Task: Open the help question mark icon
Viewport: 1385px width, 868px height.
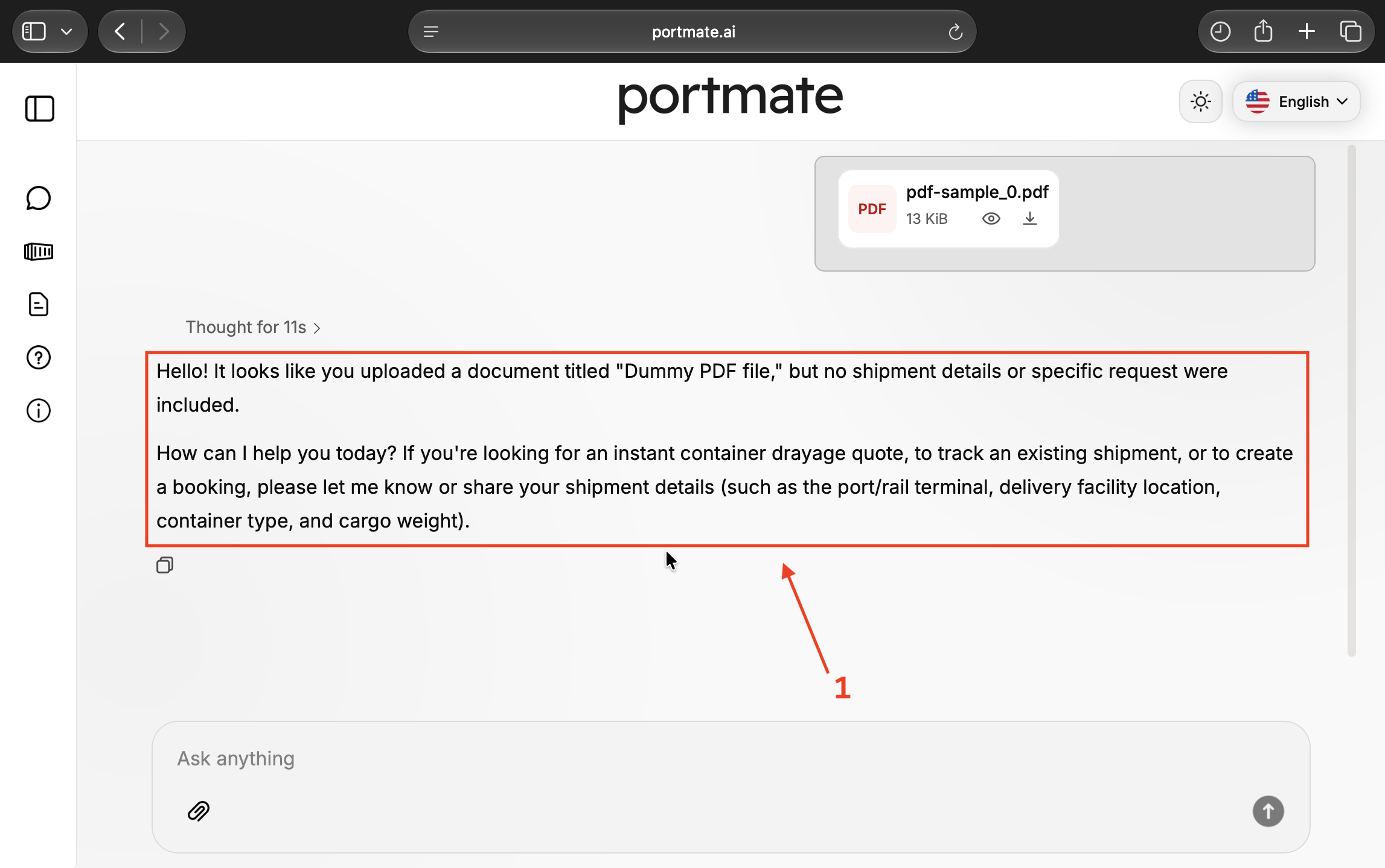Action: point(39,357)
